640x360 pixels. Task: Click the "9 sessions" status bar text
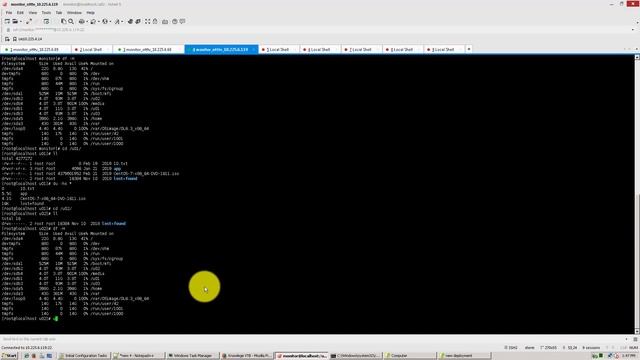(591, 348)
